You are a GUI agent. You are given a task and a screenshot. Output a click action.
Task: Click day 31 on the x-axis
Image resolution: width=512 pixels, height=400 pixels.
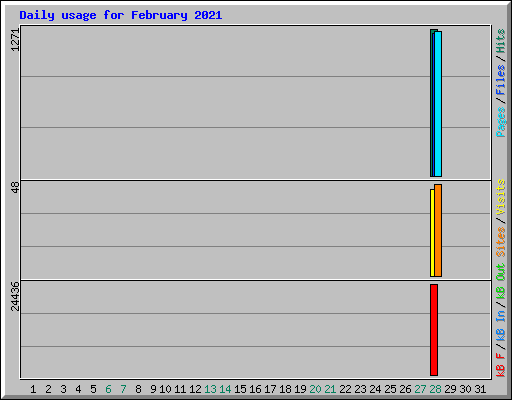tap(480, 389)
